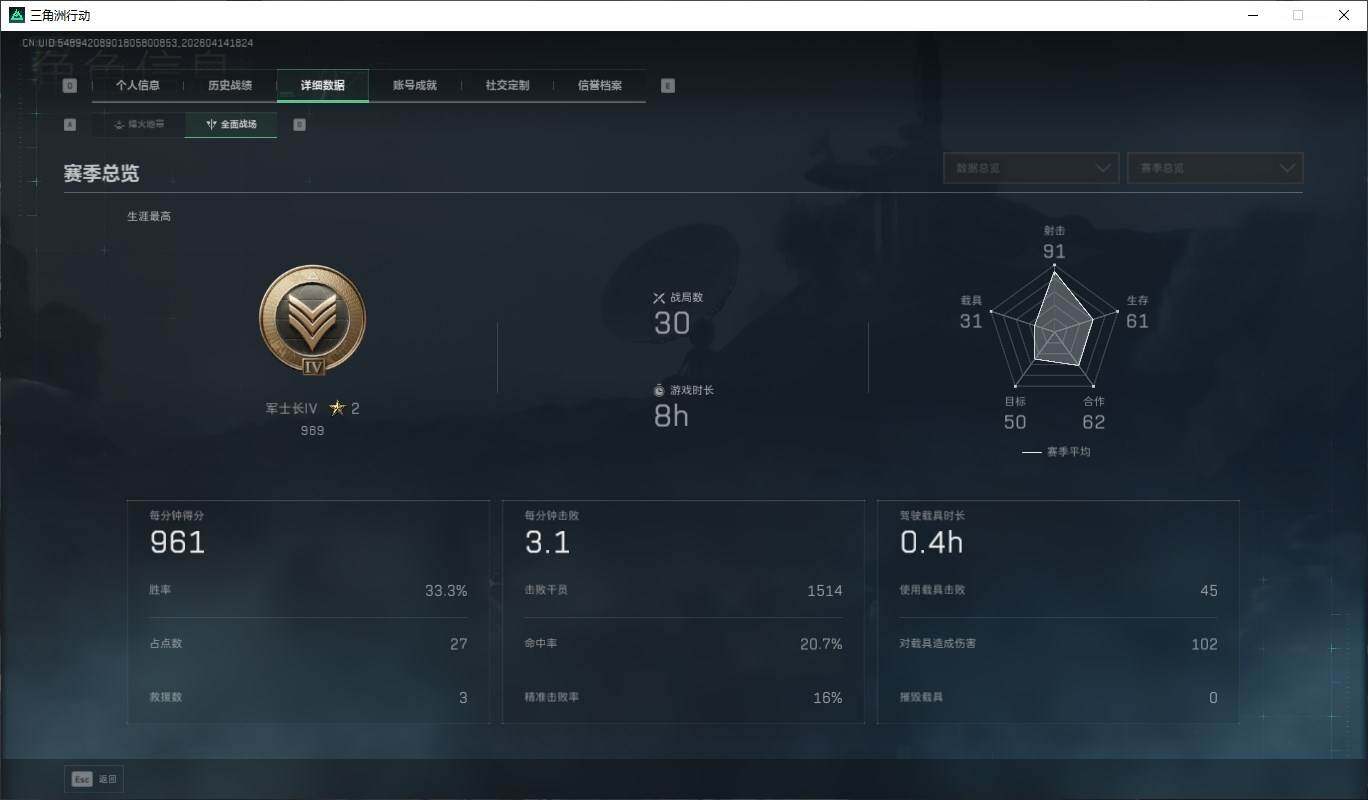Click the 精准击败率 value 16%

(x=828, y=698)
